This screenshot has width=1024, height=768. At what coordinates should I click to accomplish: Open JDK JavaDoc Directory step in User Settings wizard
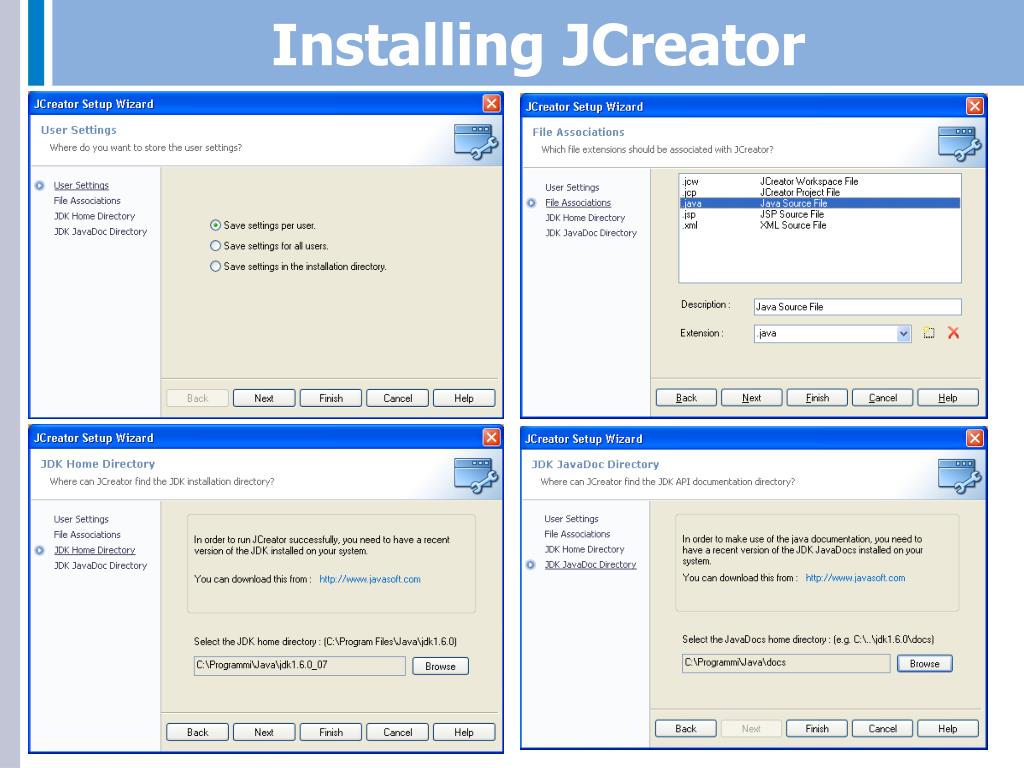(x=100, y=232)
